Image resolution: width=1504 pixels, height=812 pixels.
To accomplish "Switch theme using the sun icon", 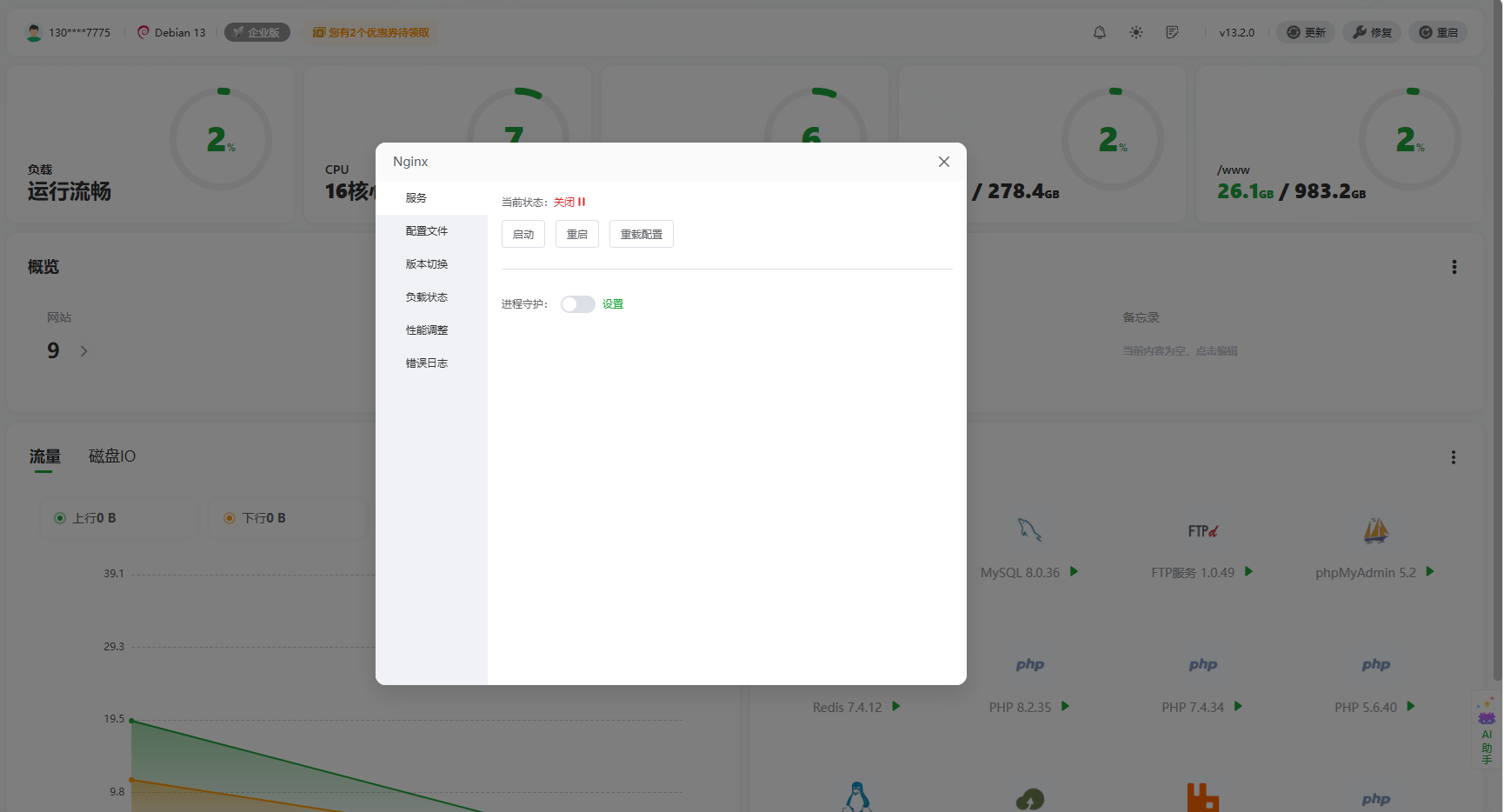I will coord(1136,32).
